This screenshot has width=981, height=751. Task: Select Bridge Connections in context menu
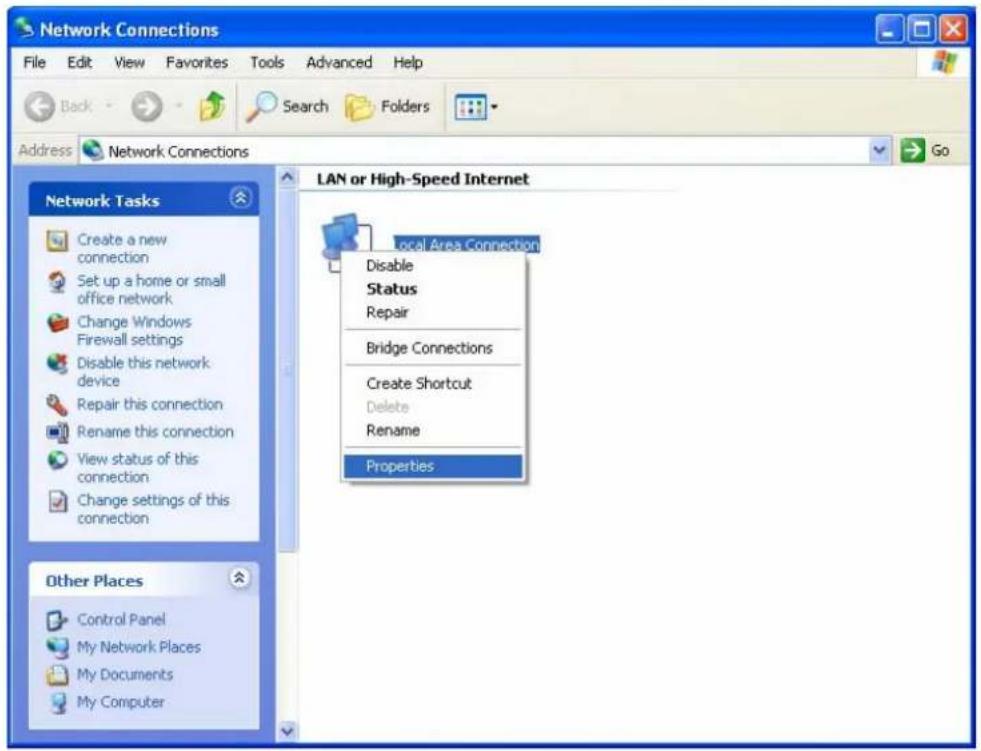point(433,348)
